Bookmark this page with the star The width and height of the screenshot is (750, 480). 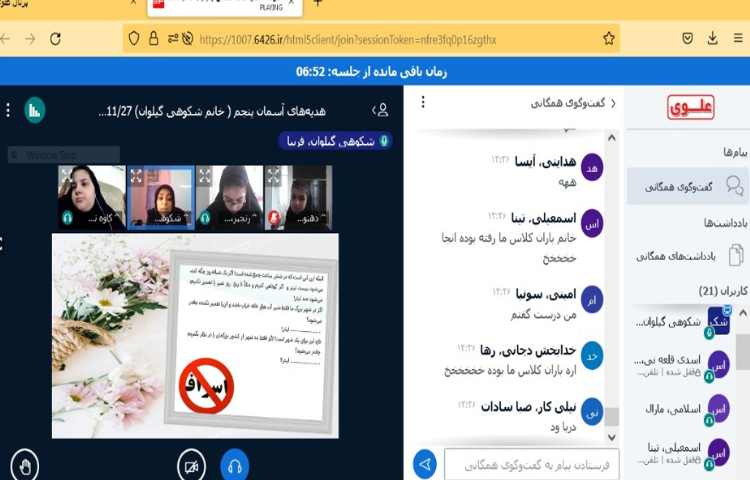(608, 38)
